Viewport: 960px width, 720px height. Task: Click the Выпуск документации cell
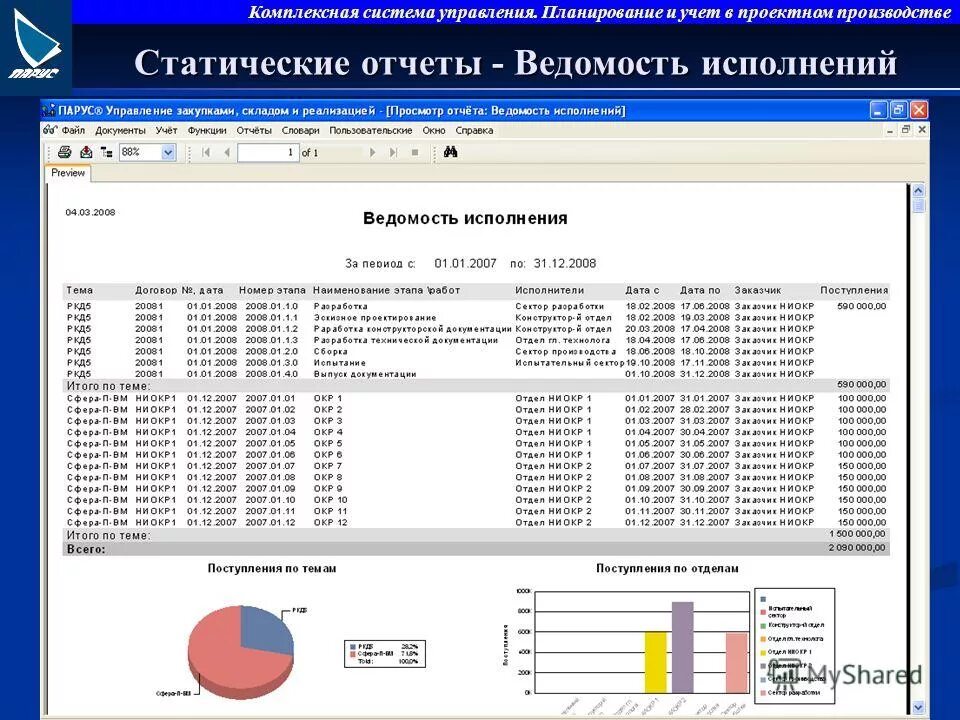coord(365,374)
